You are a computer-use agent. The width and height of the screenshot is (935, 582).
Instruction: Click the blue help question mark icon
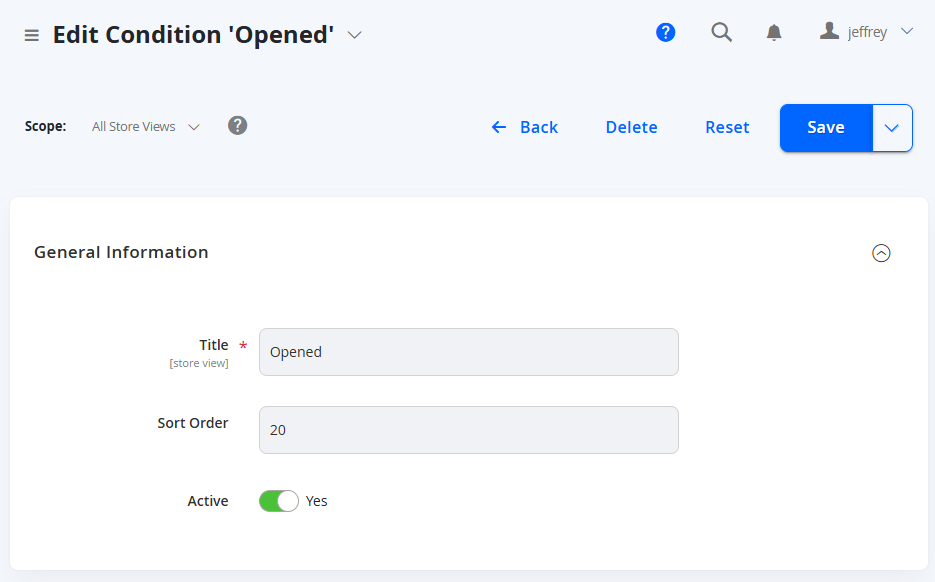[x=665, y=32]
